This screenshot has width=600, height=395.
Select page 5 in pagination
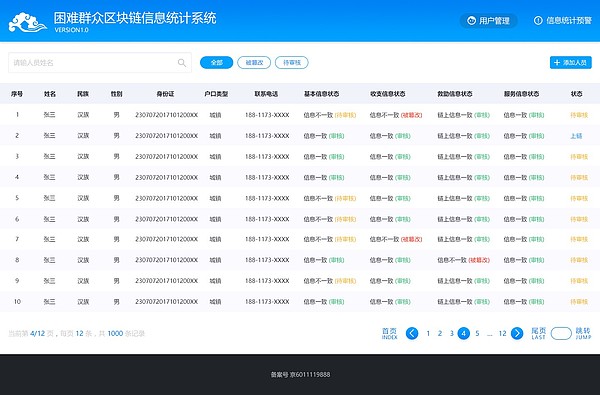coord(477,333)
